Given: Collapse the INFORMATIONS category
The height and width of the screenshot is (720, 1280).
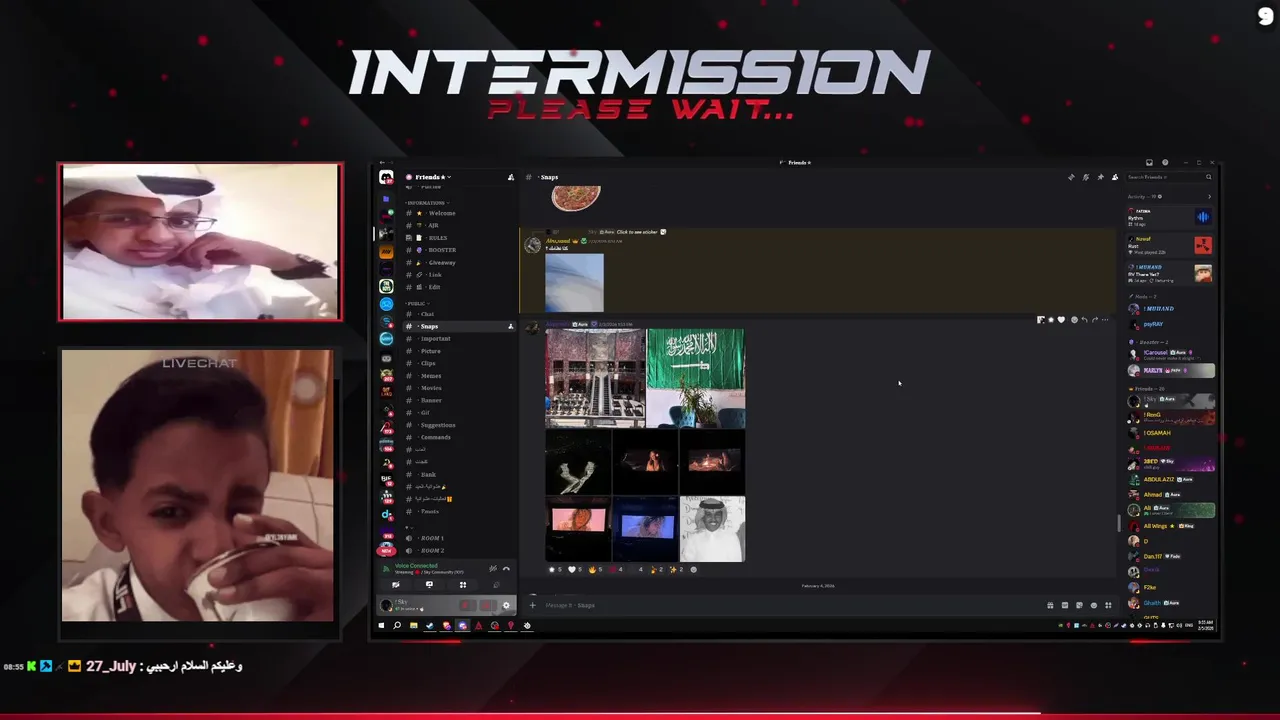Looking at the screenshot, I should click(x=426, y=202).
